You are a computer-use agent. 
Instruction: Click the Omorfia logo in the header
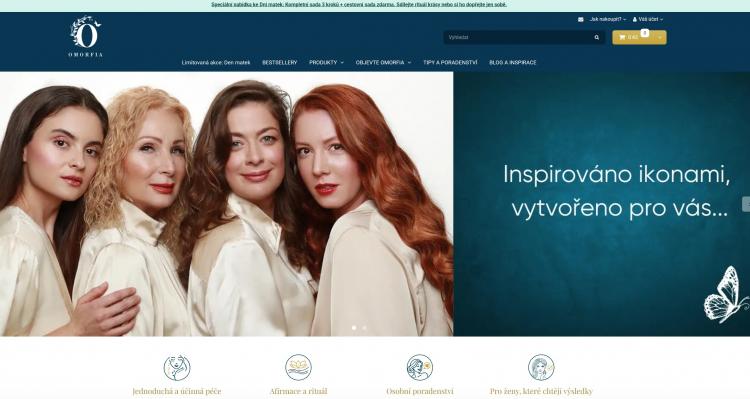click(x=86, y=36)
